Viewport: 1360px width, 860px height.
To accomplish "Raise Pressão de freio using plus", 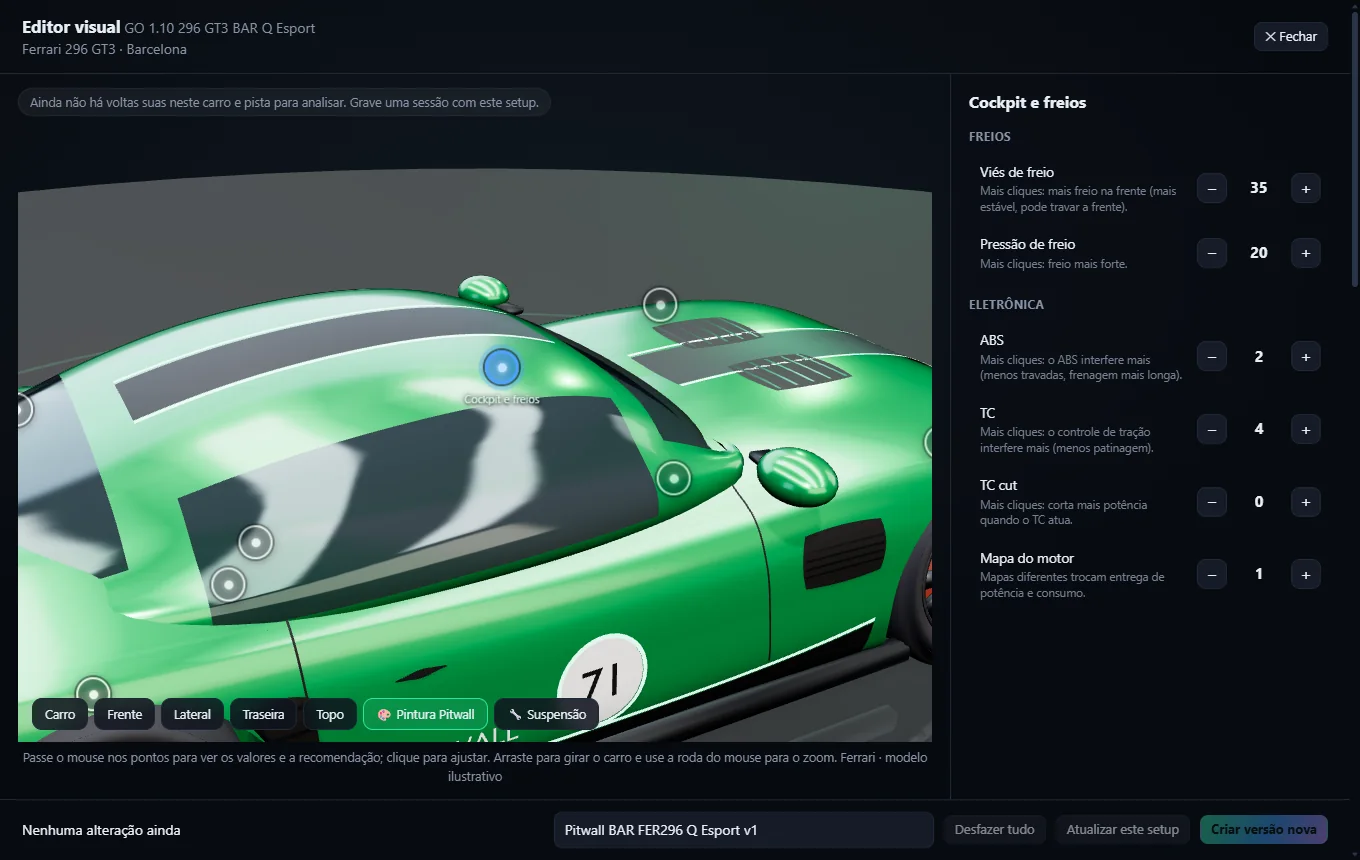I will pos(1306,253).
